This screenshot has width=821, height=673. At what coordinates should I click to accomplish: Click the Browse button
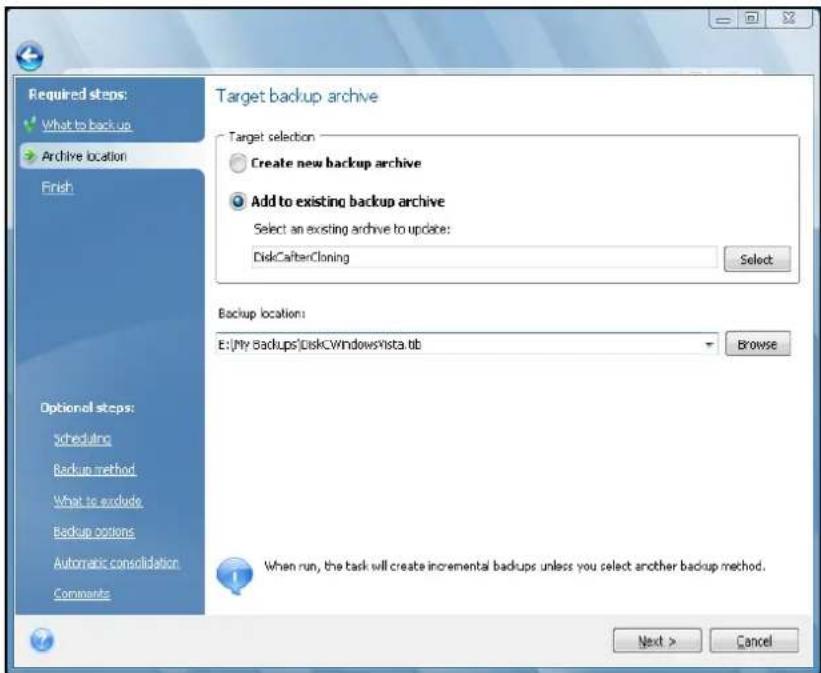pos(758,344)
